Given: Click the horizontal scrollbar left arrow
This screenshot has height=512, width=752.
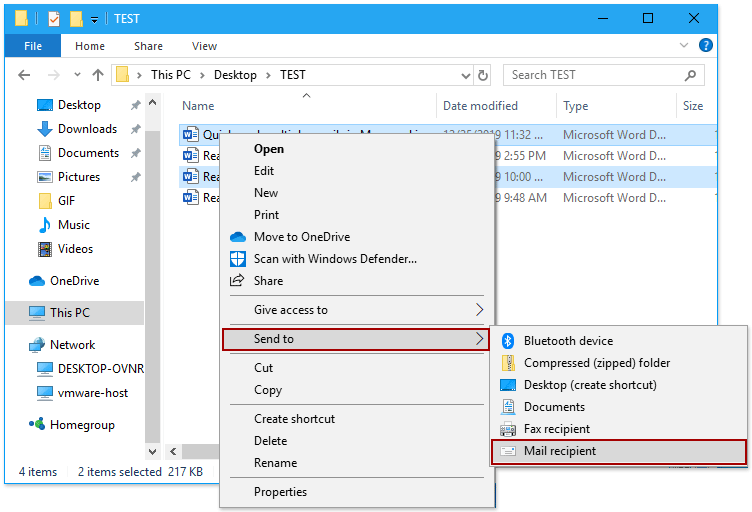Looking at the screenshot, I should pos(172,452).
